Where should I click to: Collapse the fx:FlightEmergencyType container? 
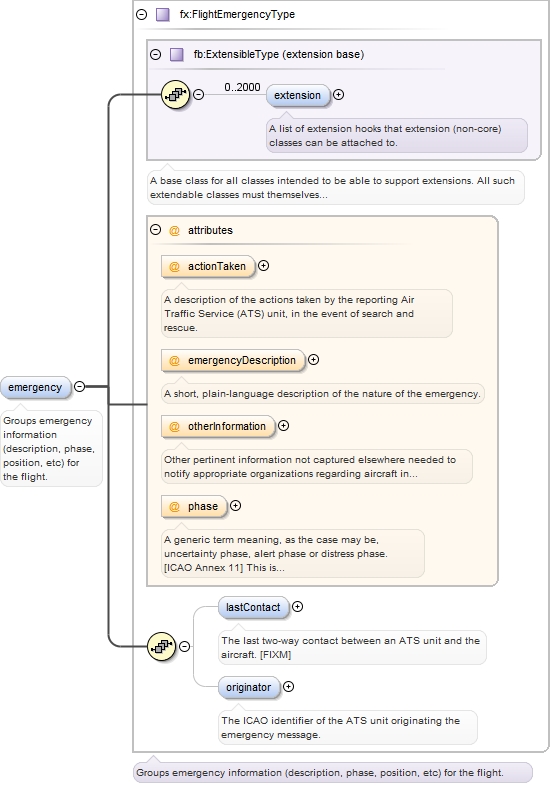(x=141, y=15)
